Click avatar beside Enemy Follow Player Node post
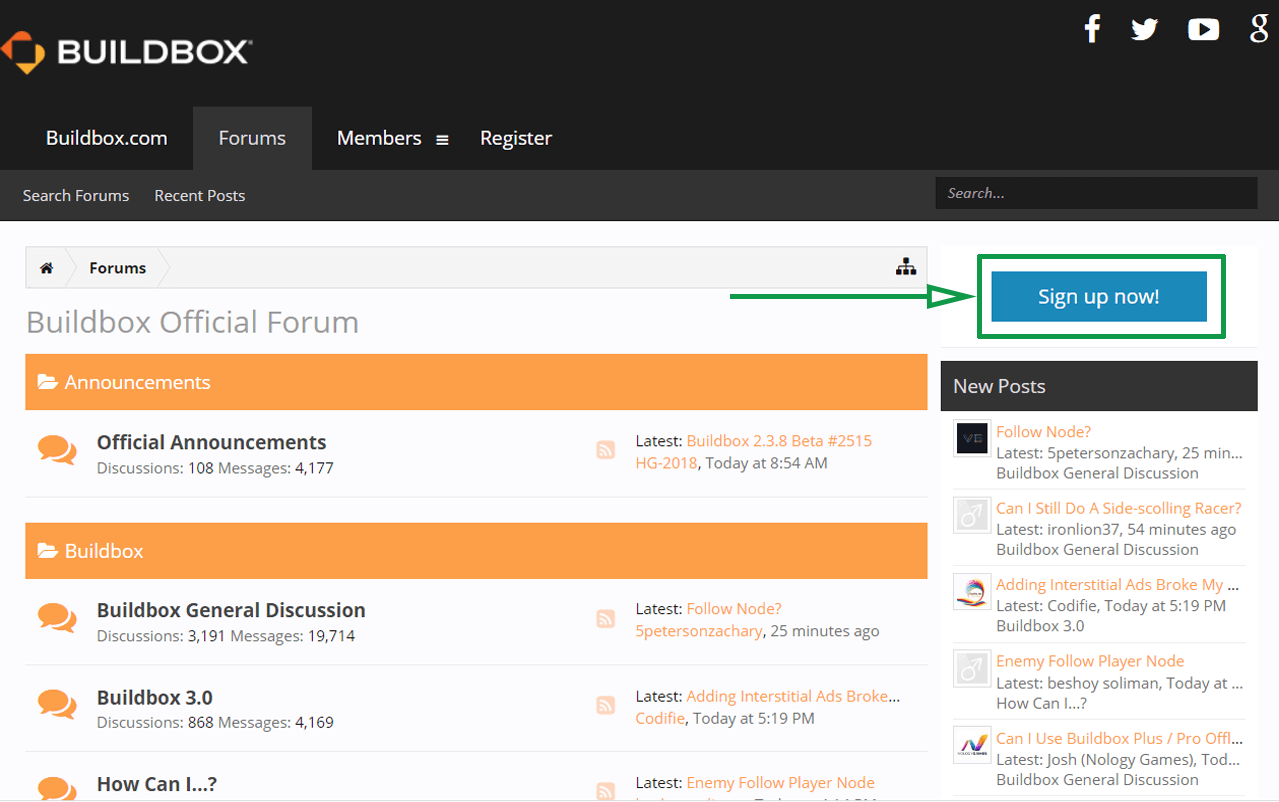The image size is (1279, 802). click(972, 668)
